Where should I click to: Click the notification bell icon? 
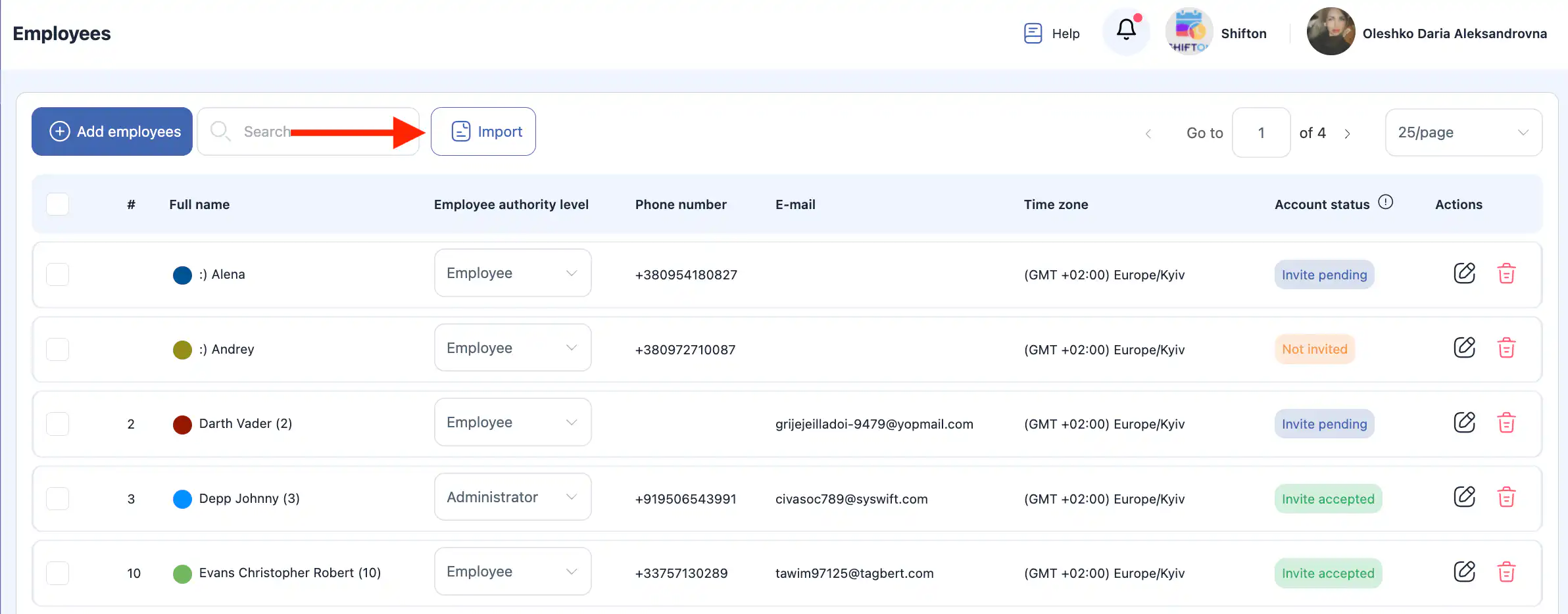tap(1126, 30)
